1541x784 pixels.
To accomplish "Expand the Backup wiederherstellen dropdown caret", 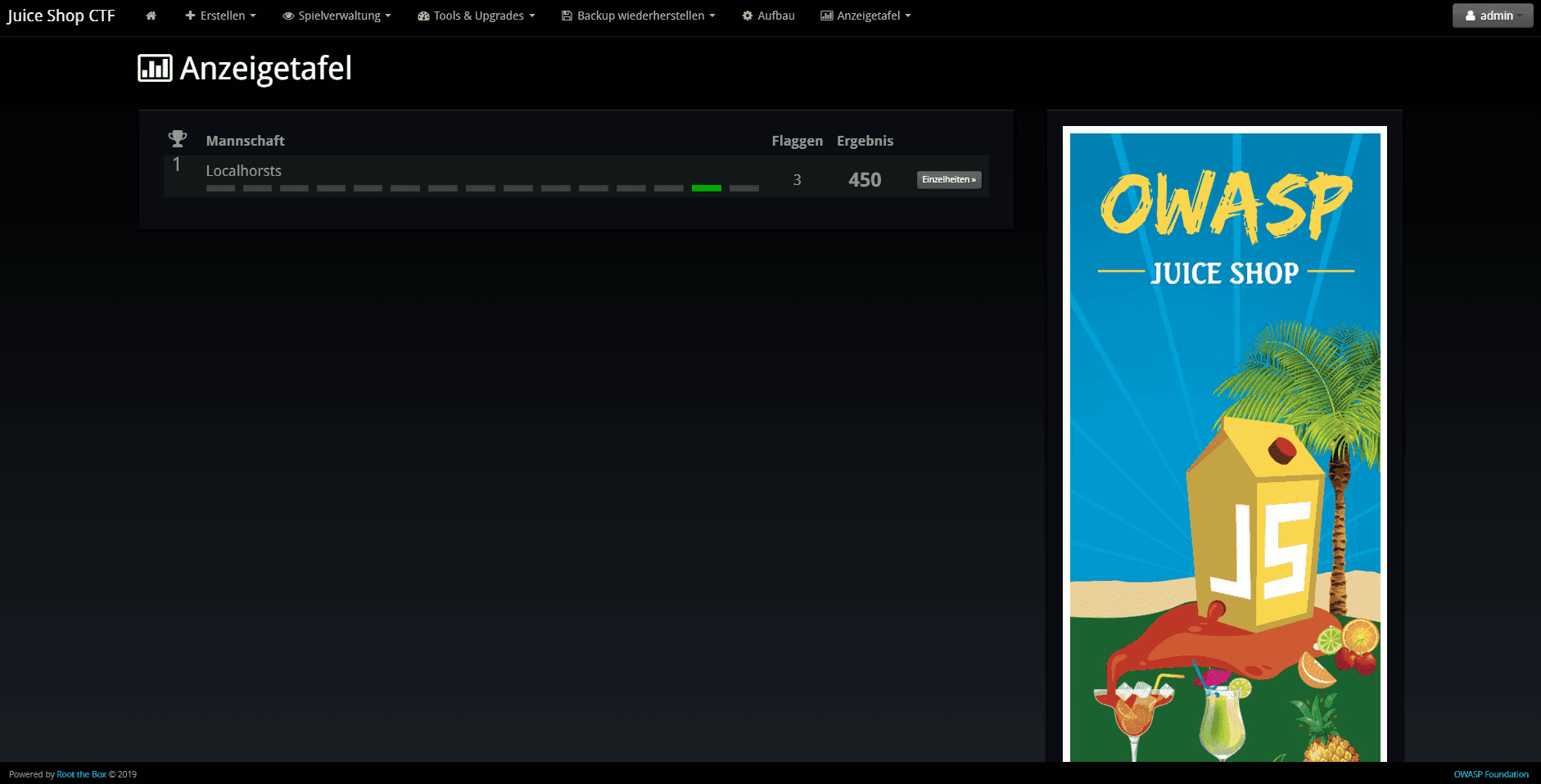I will [712, 16].
